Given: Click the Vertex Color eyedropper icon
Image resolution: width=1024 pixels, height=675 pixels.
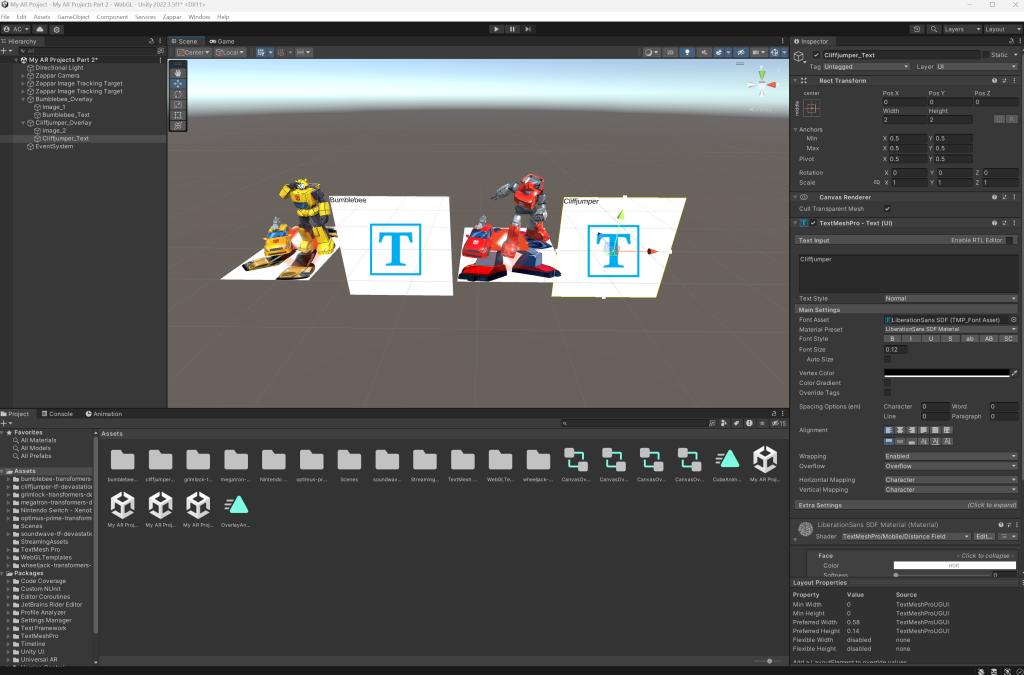Looking at the screenshot, I should (x=1014, y=373).
